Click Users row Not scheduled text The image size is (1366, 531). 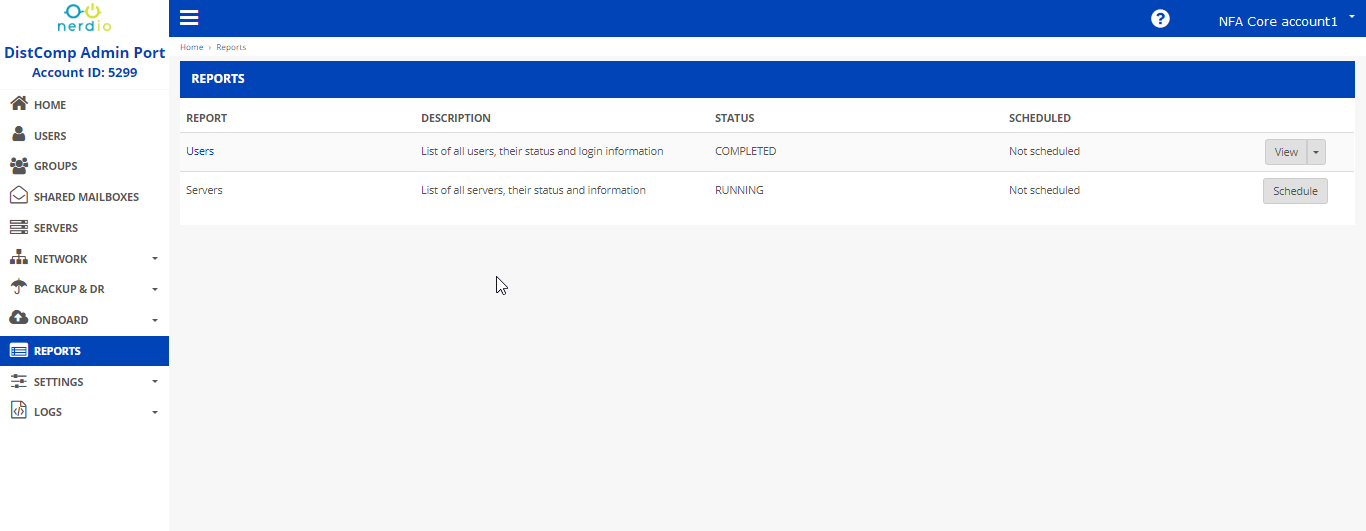click(x=1044, y=152)
